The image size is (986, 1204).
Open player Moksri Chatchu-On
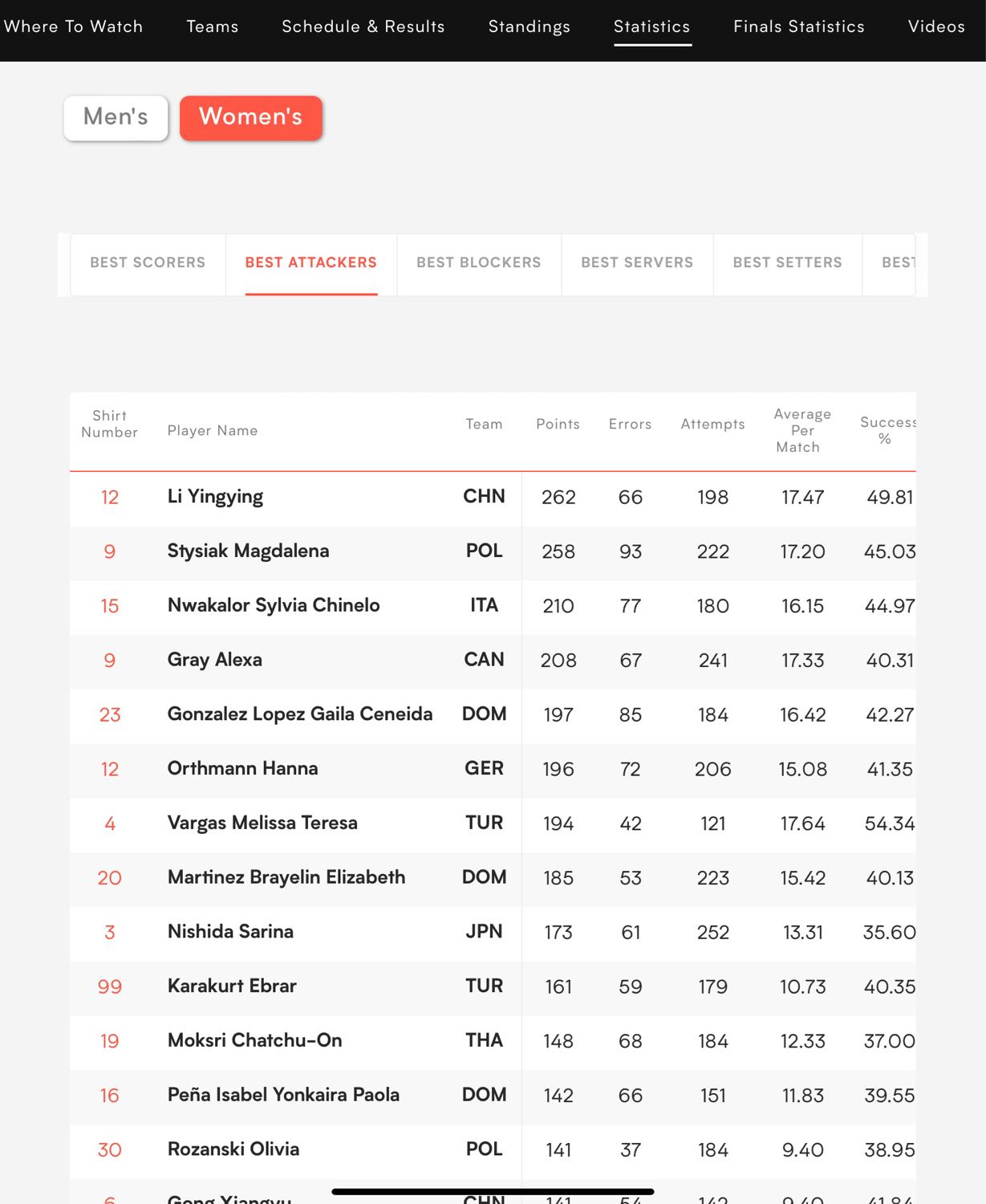click(255, 1041)
